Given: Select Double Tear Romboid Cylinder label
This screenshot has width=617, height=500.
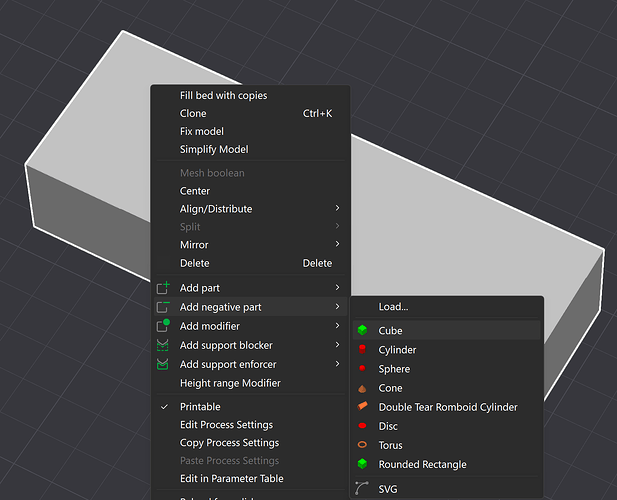Looking at the screenshot, I should pos(448,407).
